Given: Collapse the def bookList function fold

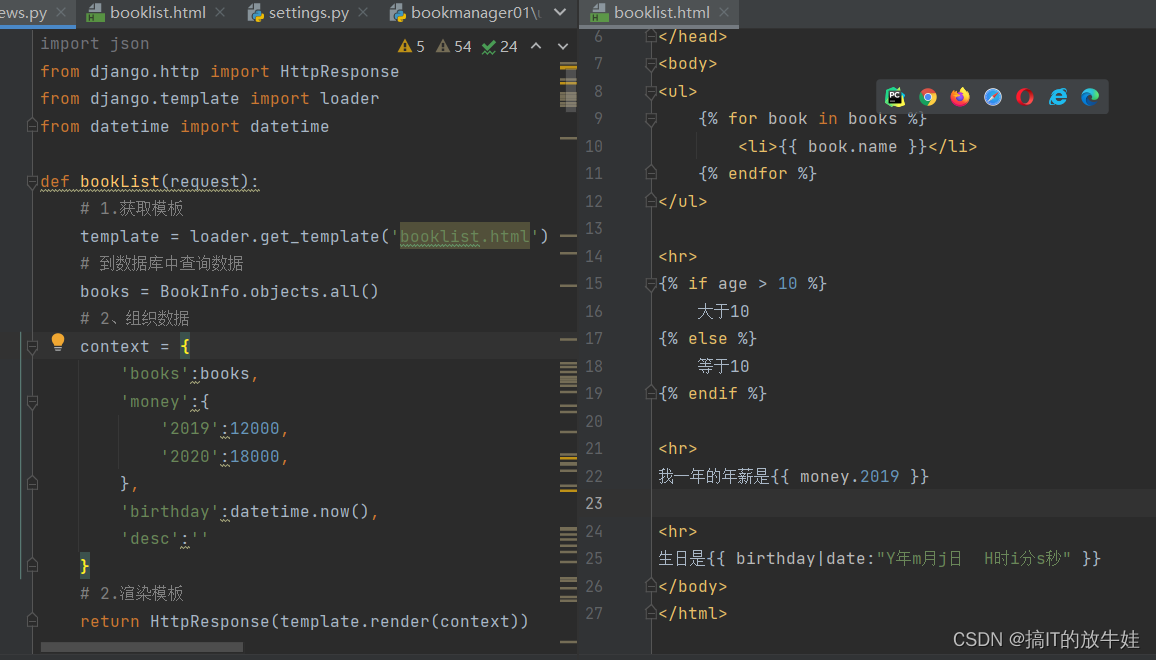Looking at the screenshot, I should 32,181.
